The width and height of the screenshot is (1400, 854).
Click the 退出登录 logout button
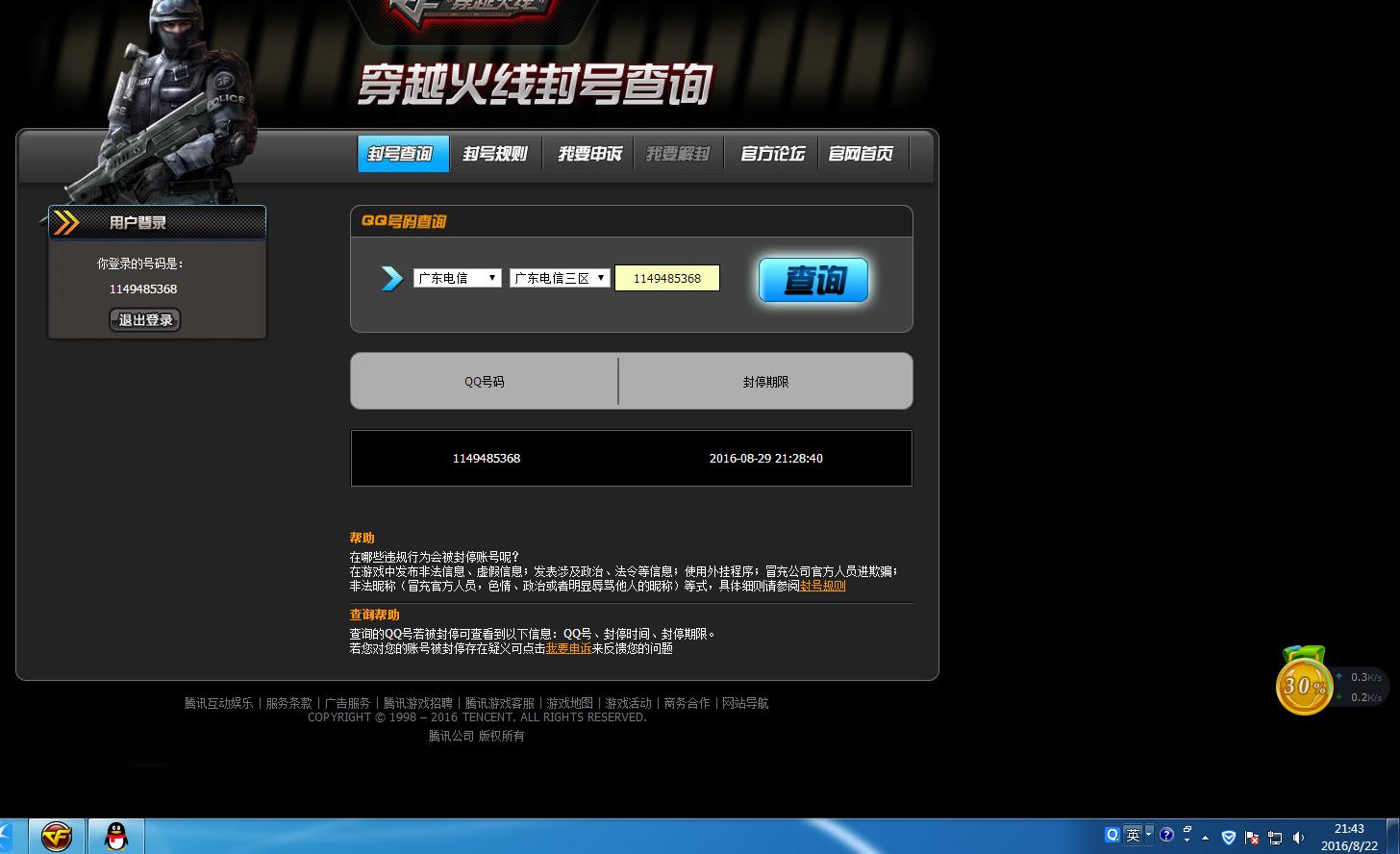click(145, 320)
